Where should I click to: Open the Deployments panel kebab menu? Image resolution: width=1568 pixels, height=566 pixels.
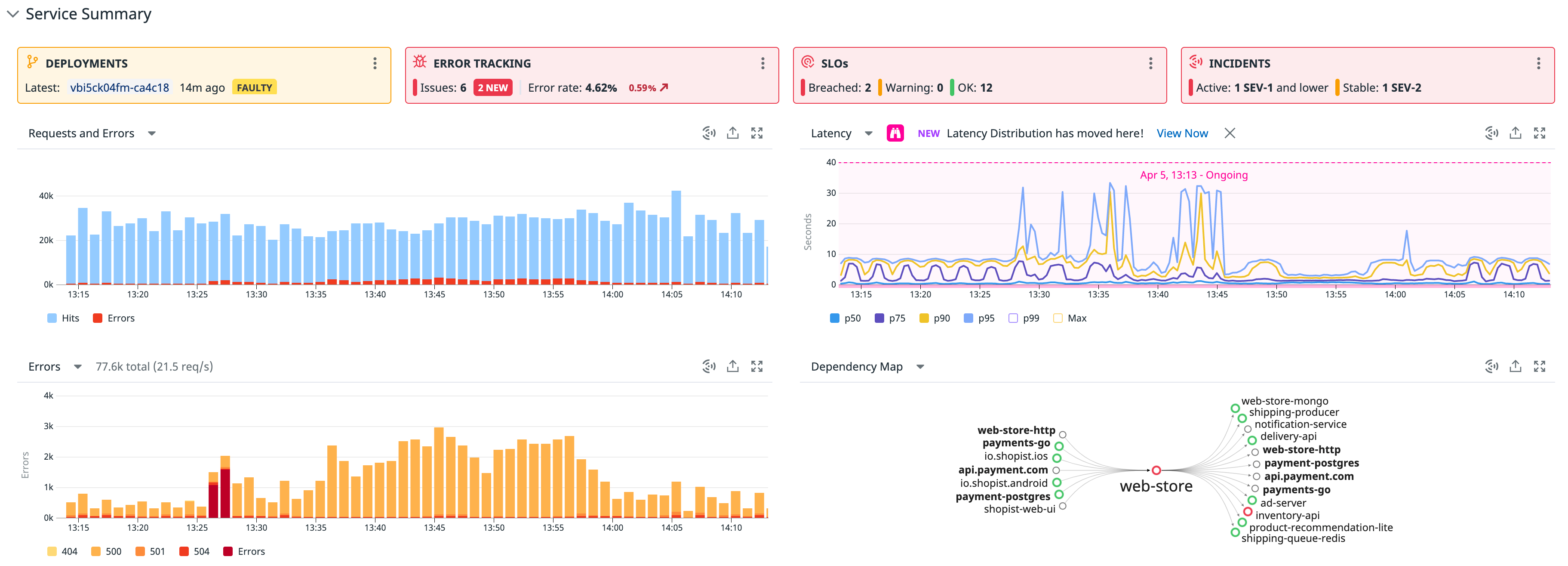pyautogui.click(x=375, y=63)
